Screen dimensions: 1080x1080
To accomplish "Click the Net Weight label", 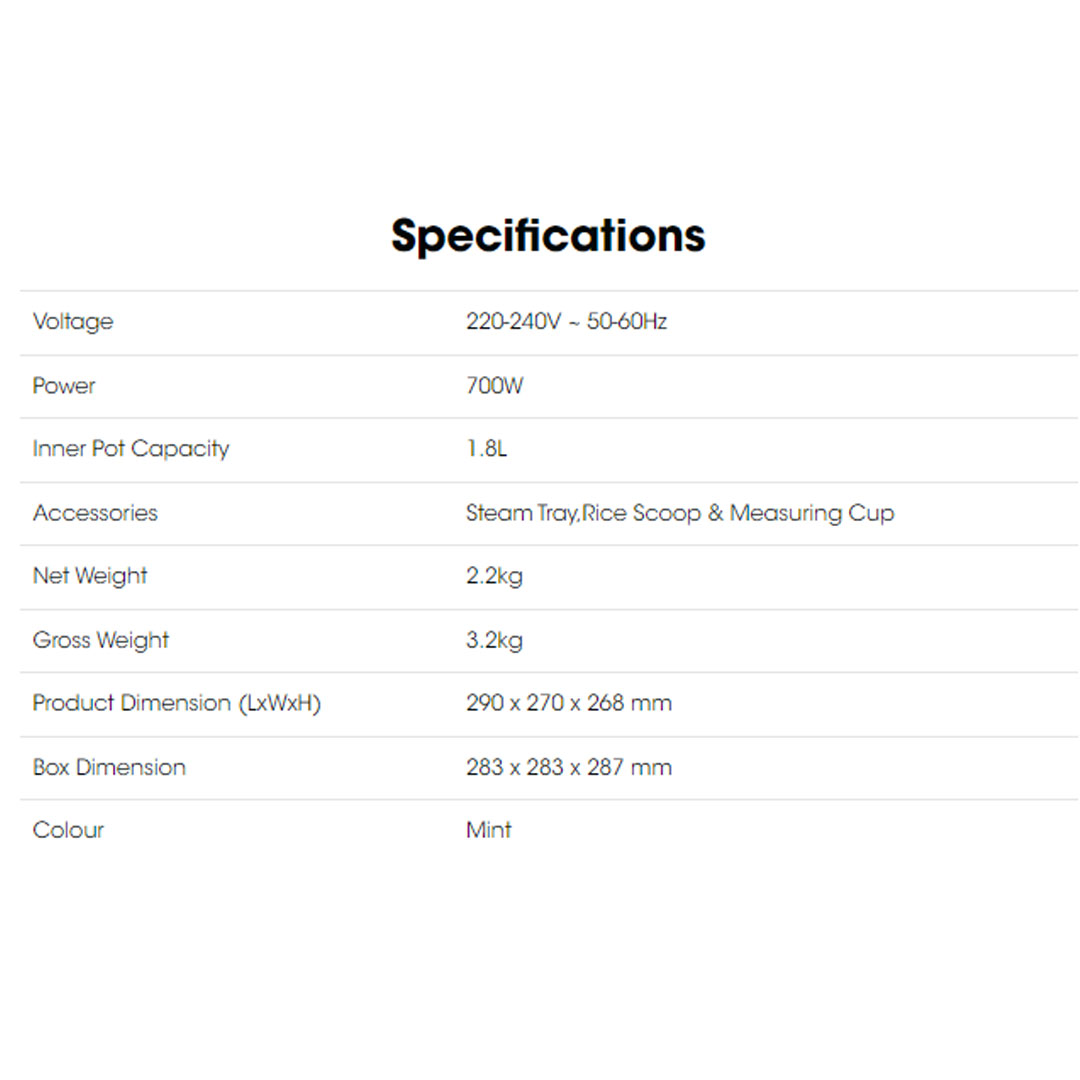I will (x=90, y=576).
